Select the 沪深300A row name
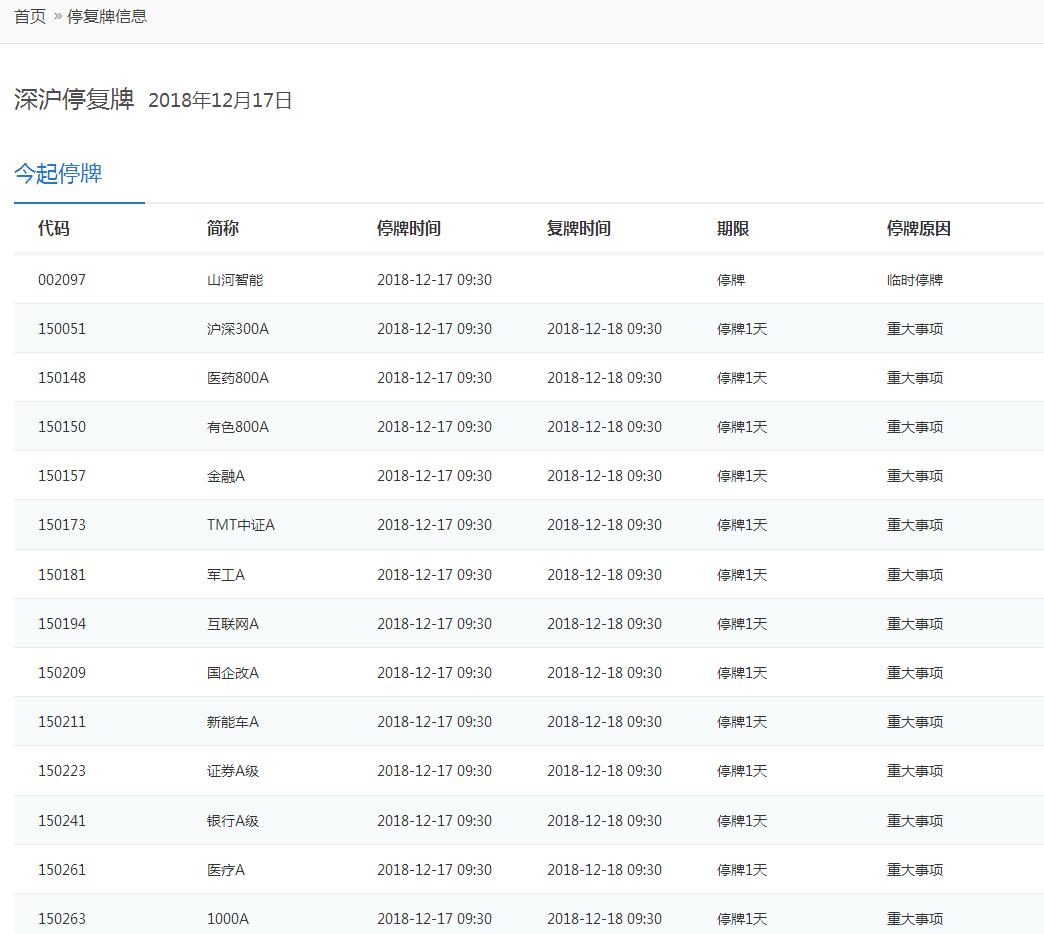The image size is (1044, 934). (238, 329)
